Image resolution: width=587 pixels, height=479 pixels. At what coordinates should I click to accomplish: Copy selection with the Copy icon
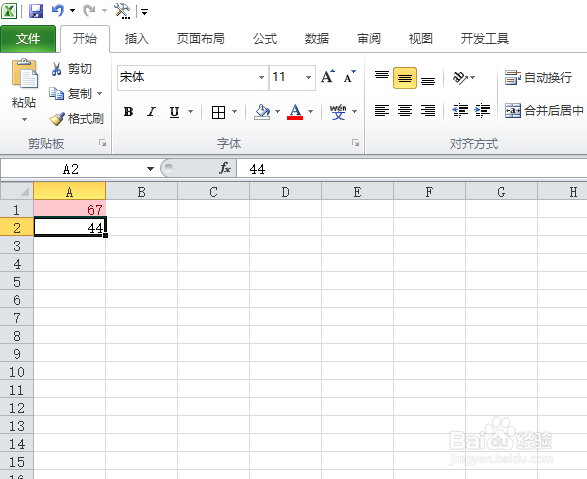point(57,94)
